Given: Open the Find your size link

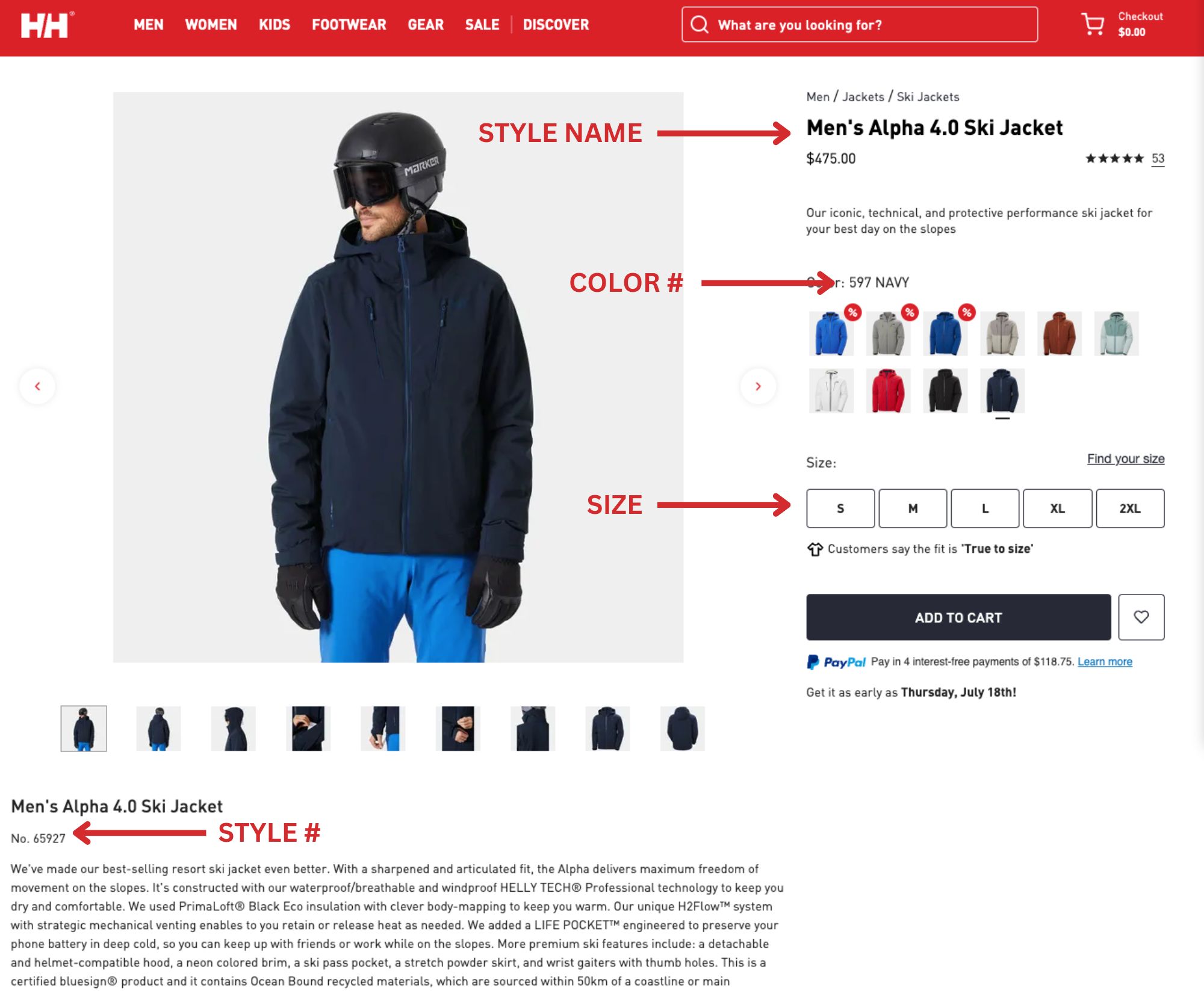Looking at the screenshot, I should 1126,458.
